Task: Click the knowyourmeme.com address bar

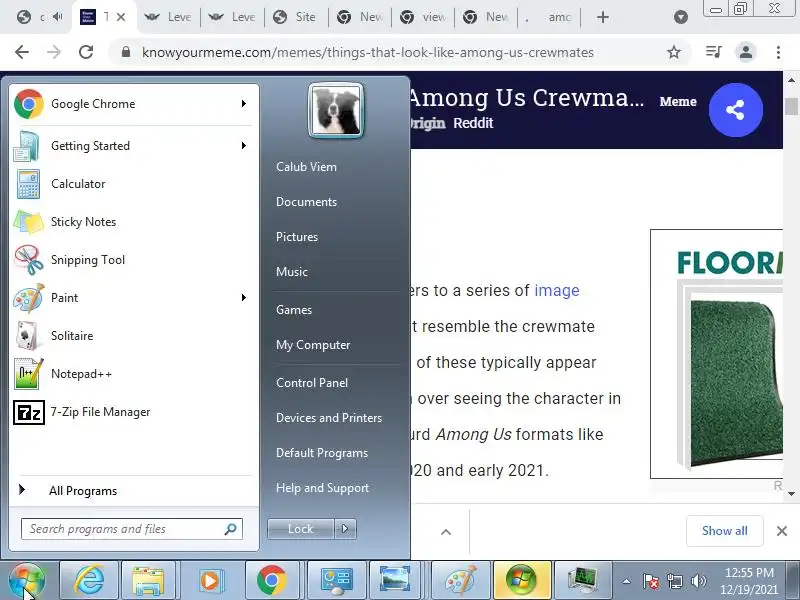Action: tap(367, 52)
